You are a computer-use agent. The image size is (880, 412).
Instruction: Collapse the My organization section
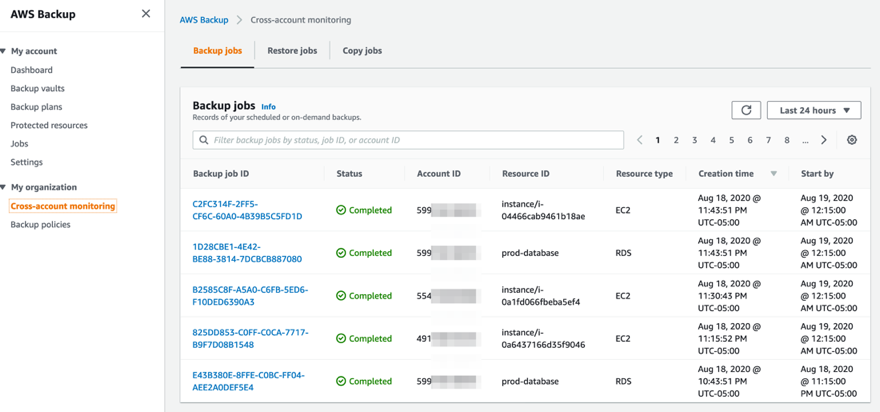3,187
